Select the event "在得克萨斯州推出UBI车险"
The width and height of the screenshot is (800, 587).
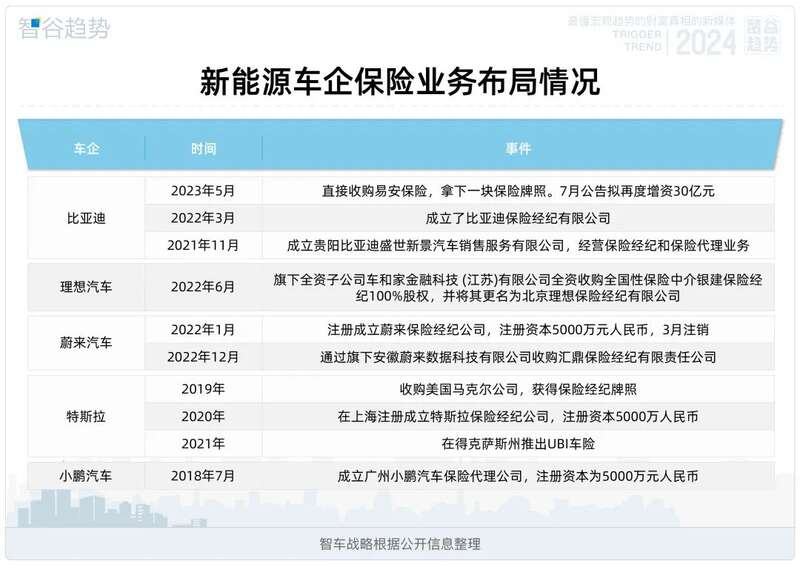click(518, 444)
